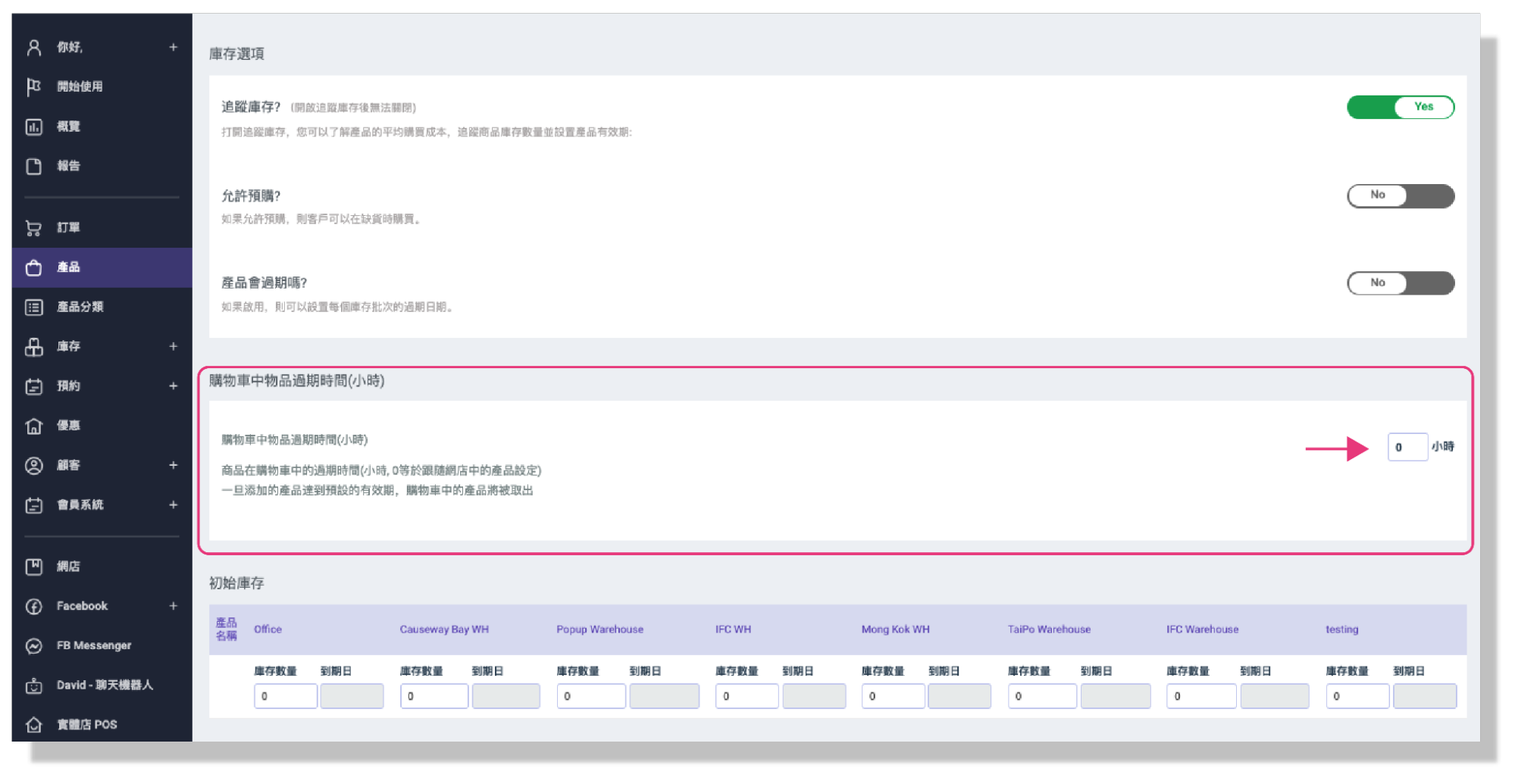Image resolution: width=1515 pixels, height=784 pixels.
Task: Open FB Messenger menu entry
Action: pyautogui.click(x=102, y=645)
